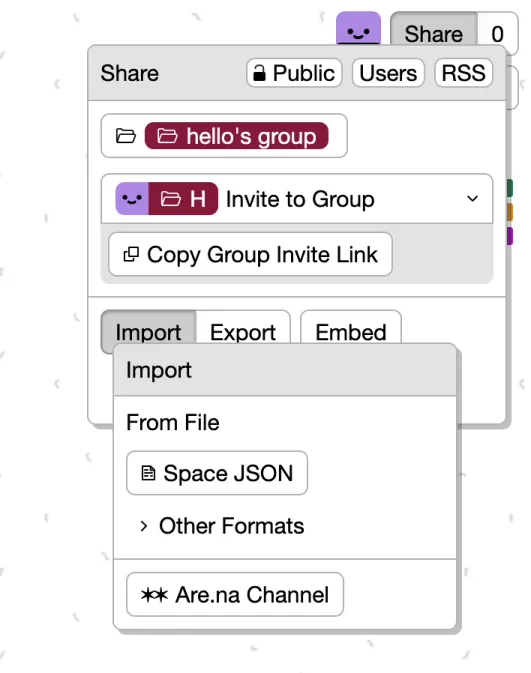The image size is (531, 673).
Task: Click the Other Formats label
Action: 231,526
